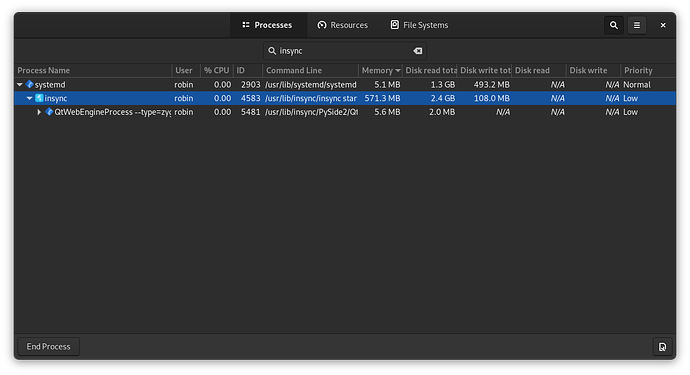Switch to the Processes tab

click(268, 25)
